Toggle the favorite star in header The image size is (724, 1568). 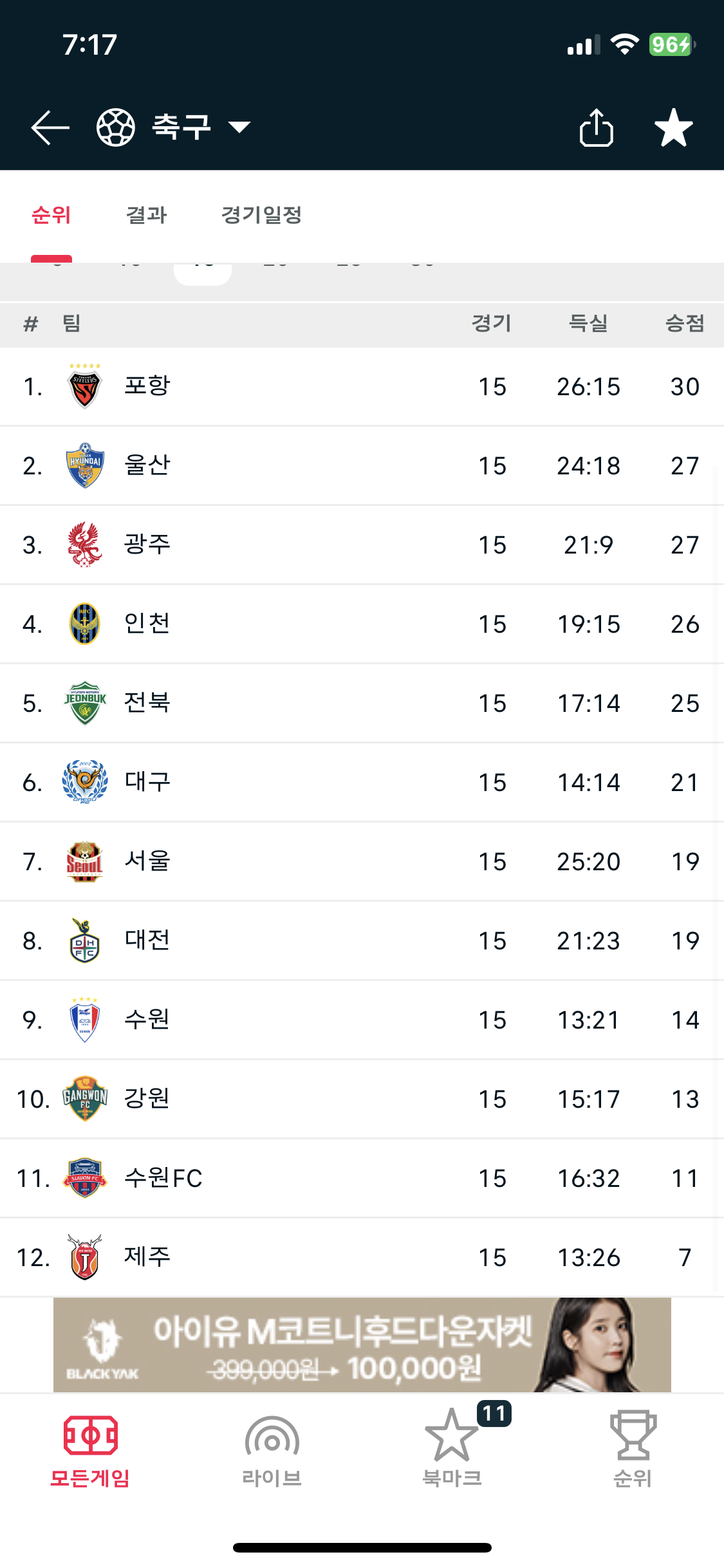(673, 127)
